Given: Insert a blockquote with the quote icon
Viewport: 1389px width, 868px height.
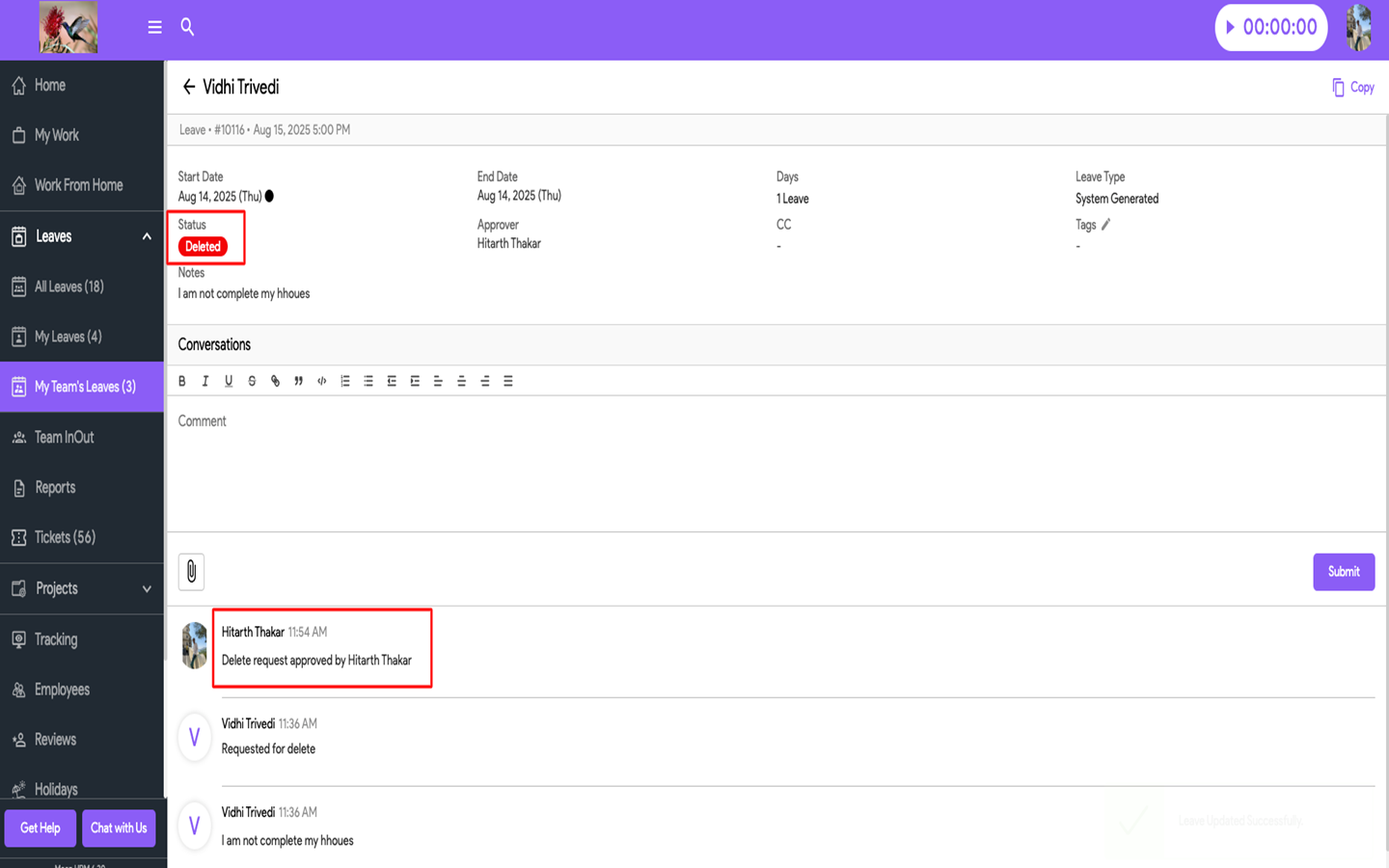Looking at the screenshot, I should pos(298,381).
